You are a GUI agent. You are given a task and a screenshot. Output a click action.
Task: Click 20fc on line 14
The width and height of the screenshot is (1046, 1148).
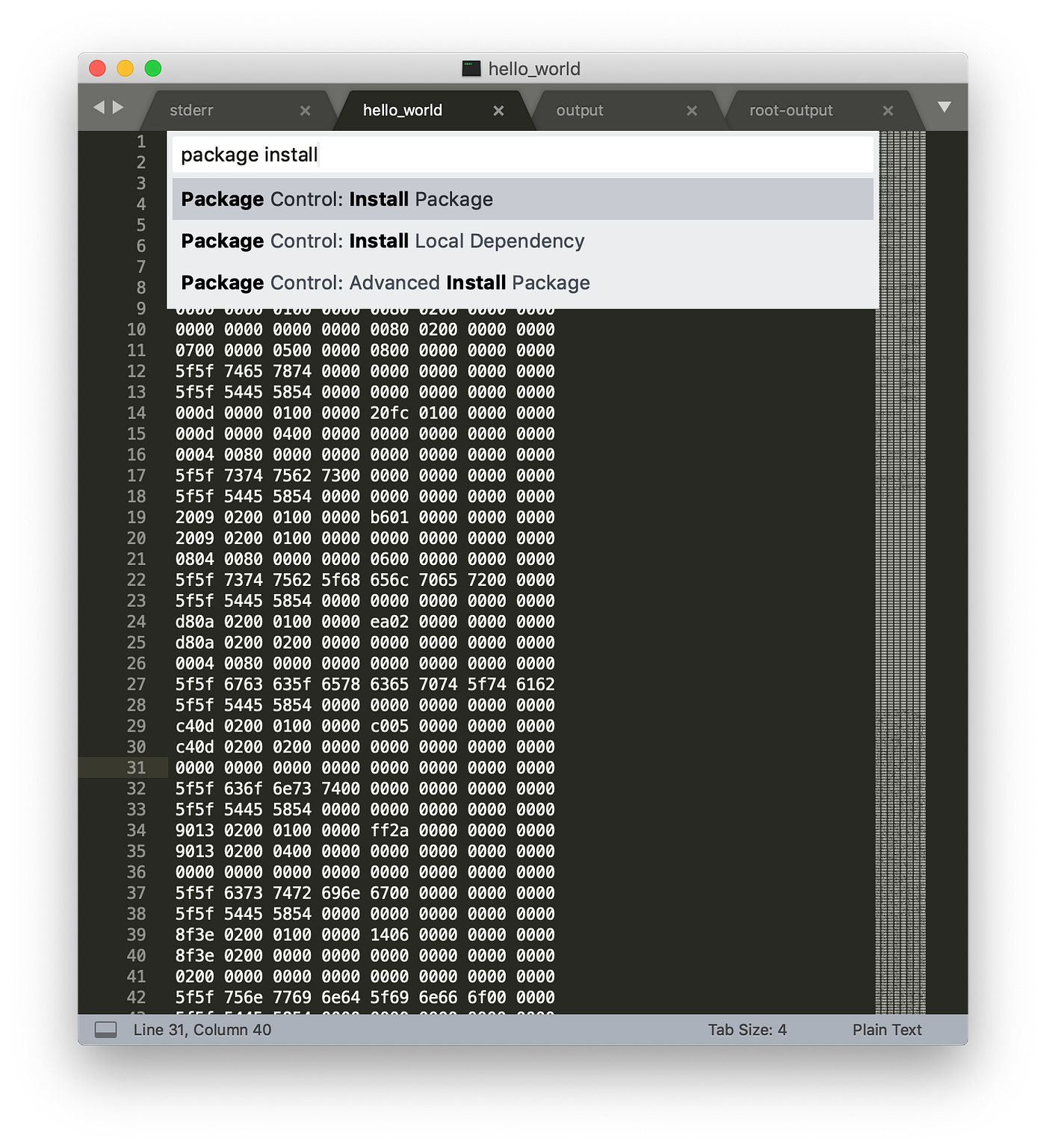coord(389,413)
